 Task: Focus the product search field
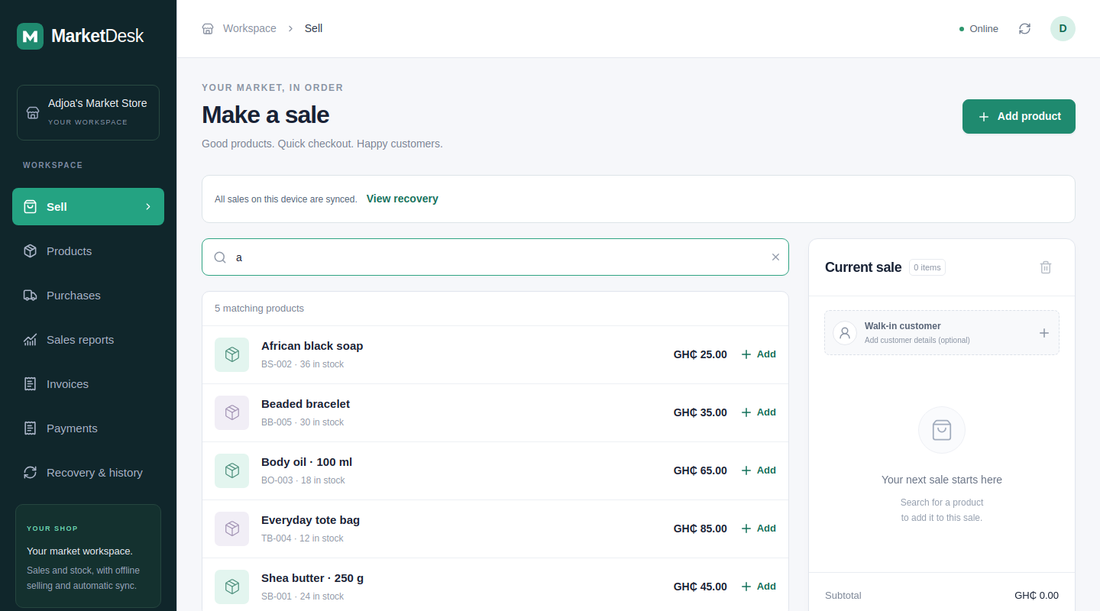click(x=495, y=257)
